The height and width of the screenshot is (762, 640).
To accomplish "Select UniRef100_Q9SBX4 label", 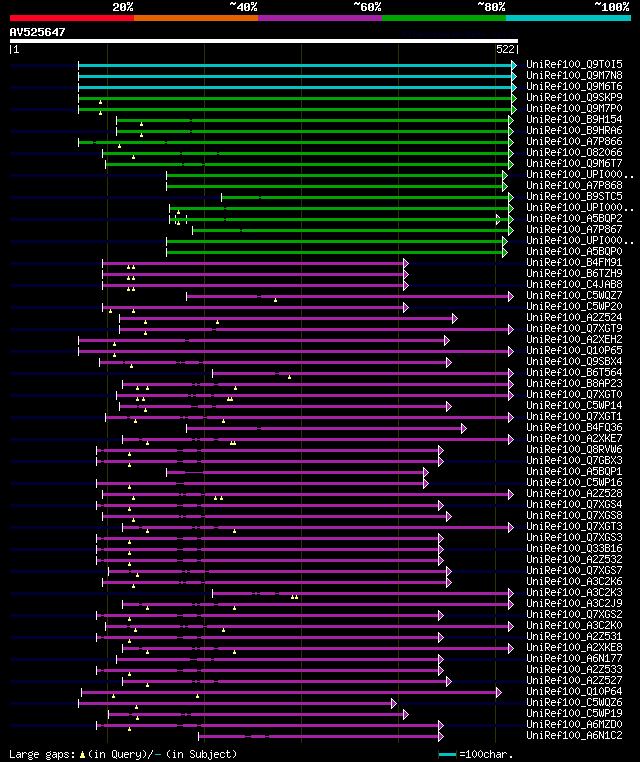I will (x=574, y=362).
